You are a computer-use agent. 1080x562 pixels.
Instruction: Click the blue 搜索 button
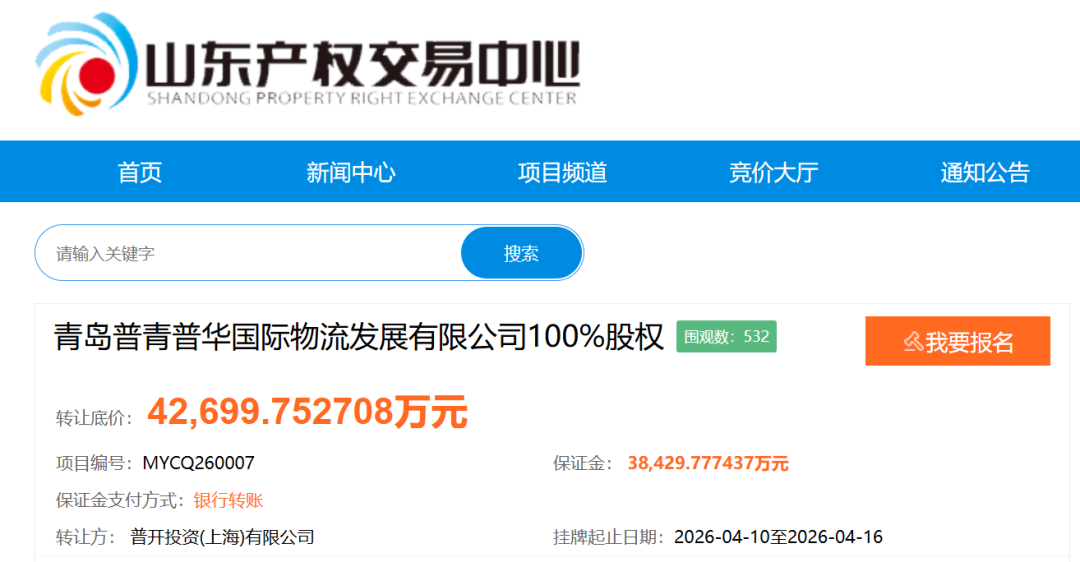[521, 253]
